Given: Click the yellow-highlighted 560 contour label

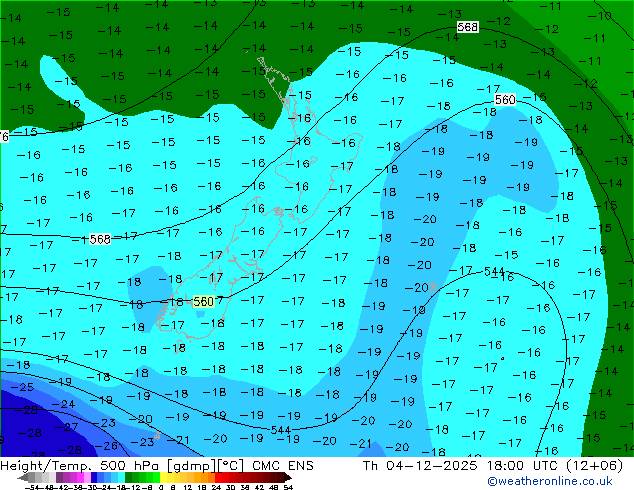Looking at the screenshot, I should click(x=203, y=302).
